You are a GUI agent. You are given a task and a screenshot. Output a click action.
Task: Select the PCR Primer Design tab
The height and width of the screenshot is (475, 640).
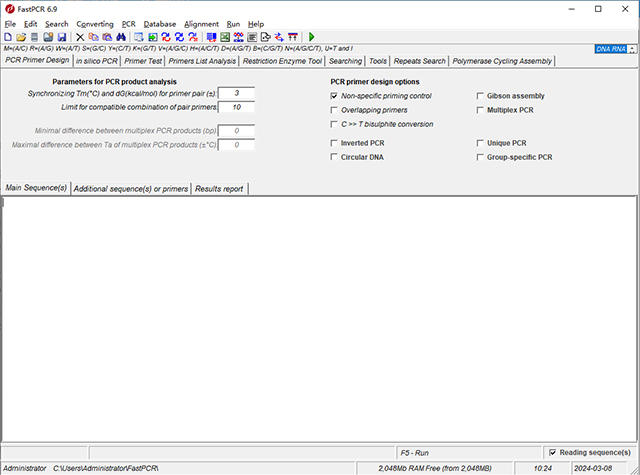pyautogui.click(x=37, y=60)
